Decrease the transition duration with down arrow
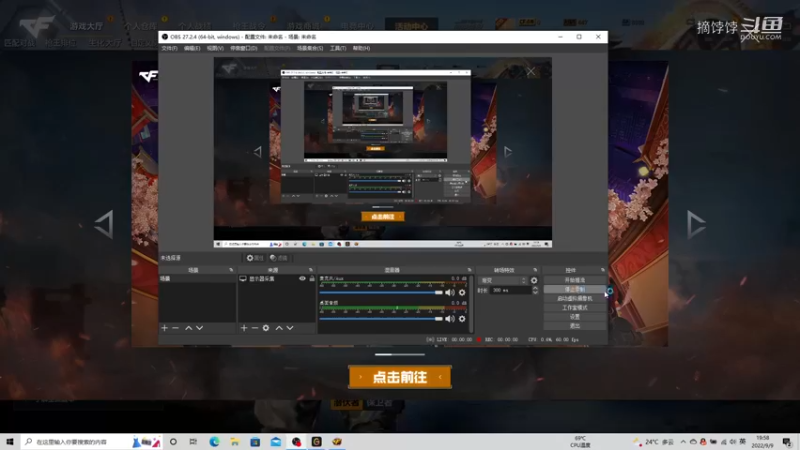Image resolution: width=800 pixels, height=450 pixels. coord(535,292)
